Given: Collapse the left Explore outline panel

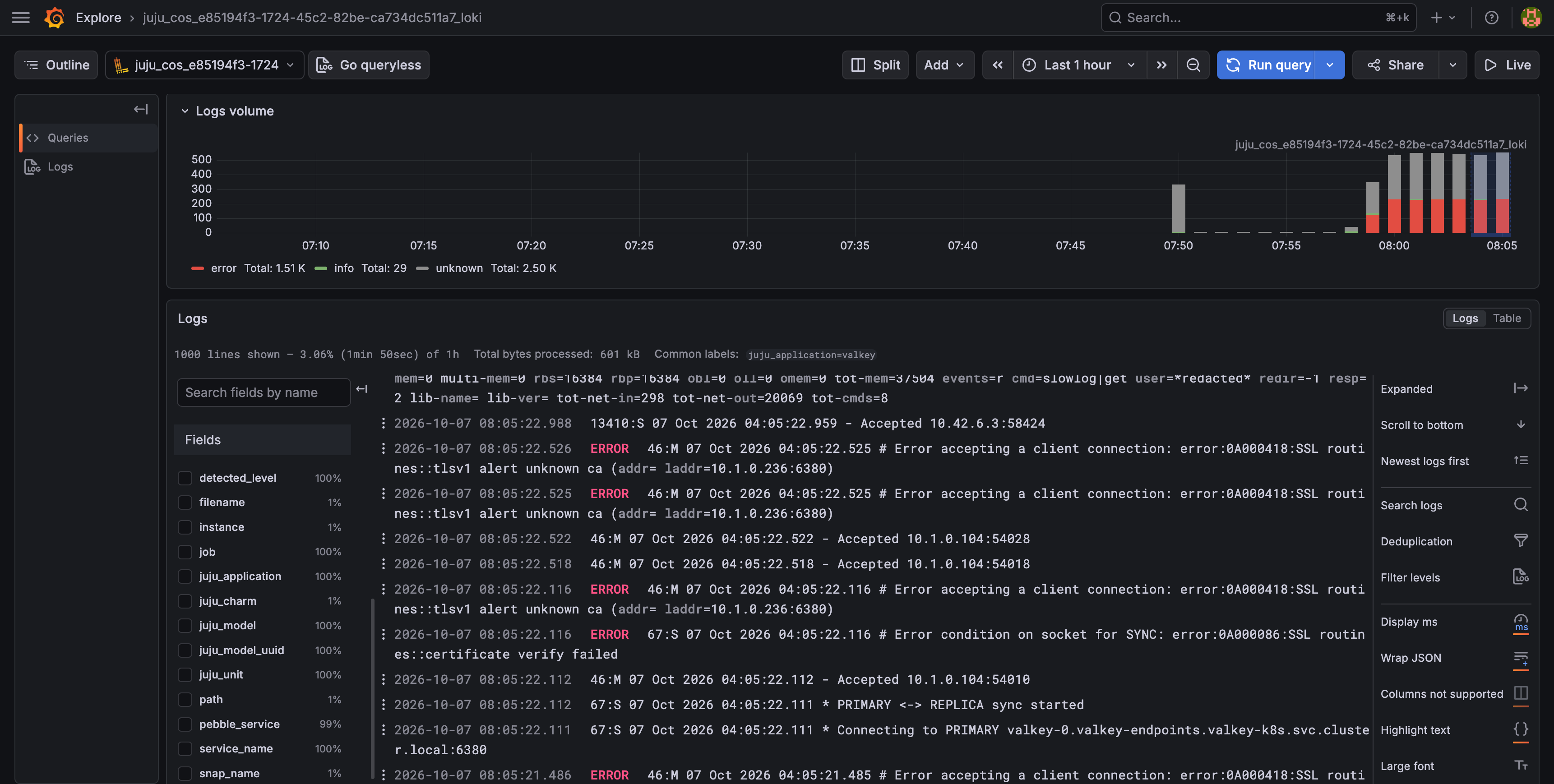Looking at the screenshot, I should [141, 109].
